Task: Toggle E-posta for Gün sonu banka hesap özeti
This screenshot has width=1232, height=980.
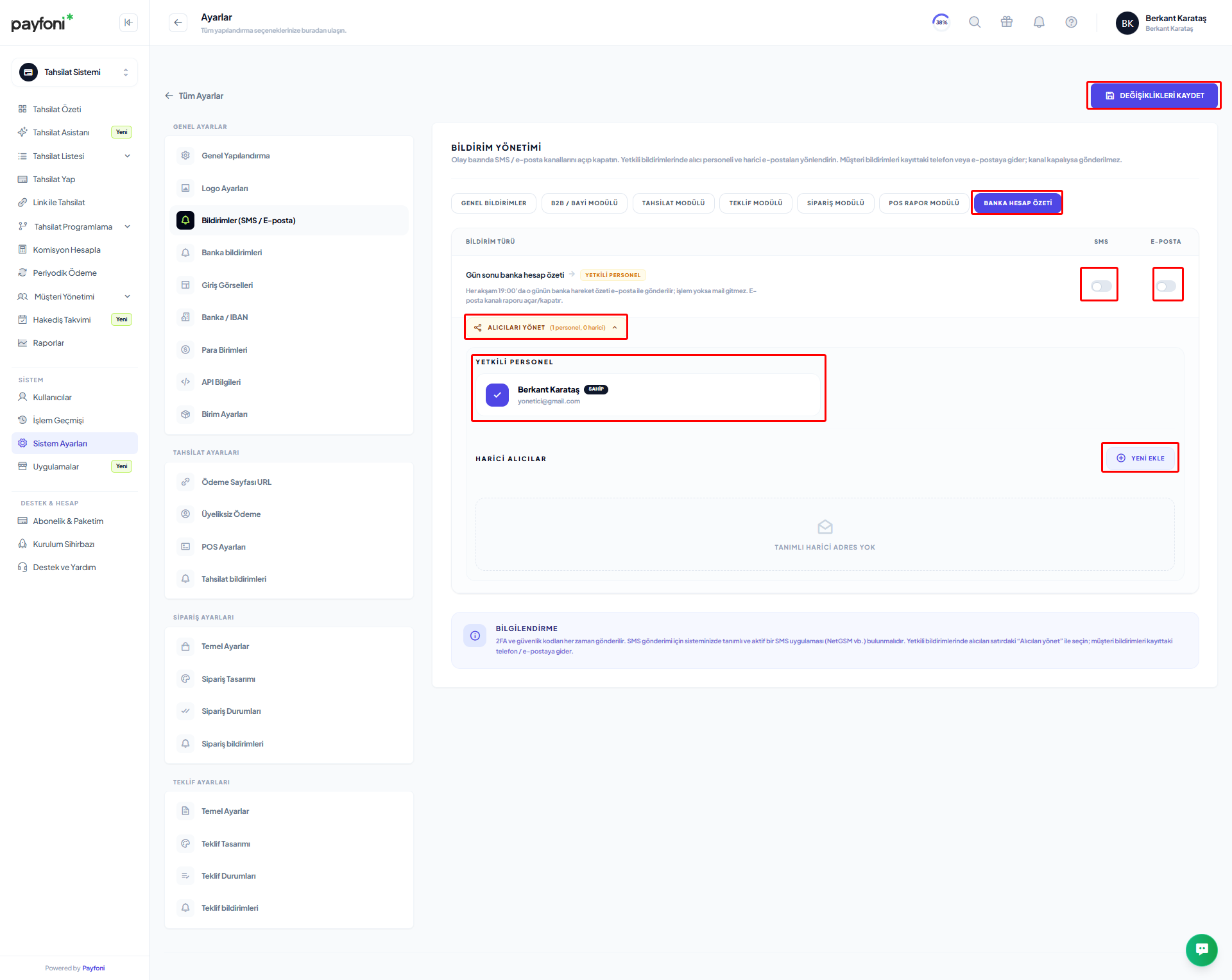Action: (1166, 286)
